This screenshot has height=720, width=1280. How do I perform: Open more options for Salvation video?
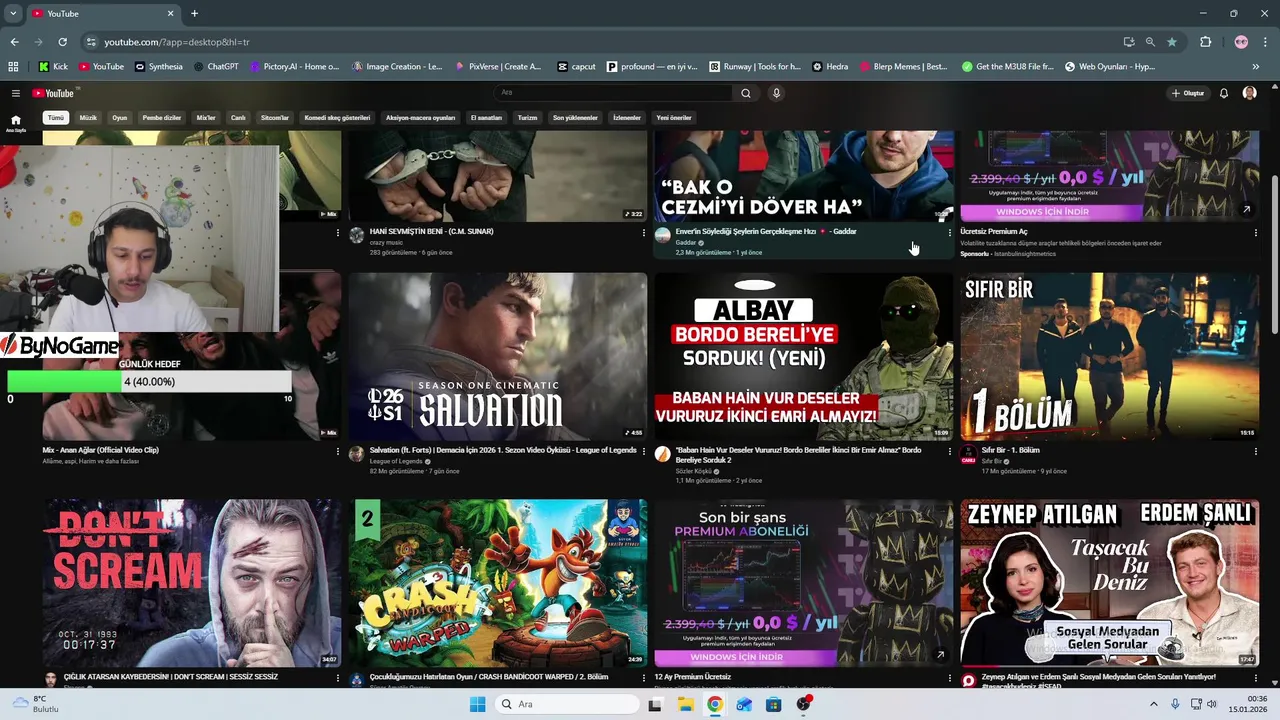643,451
